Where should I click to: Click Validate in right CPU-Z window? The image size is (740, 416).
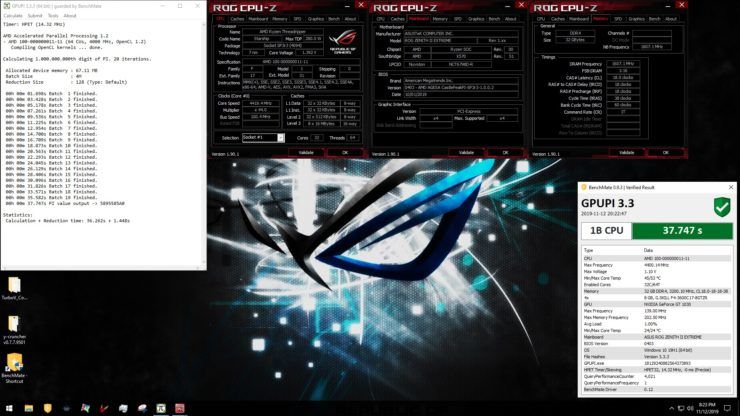click(626, 153)
